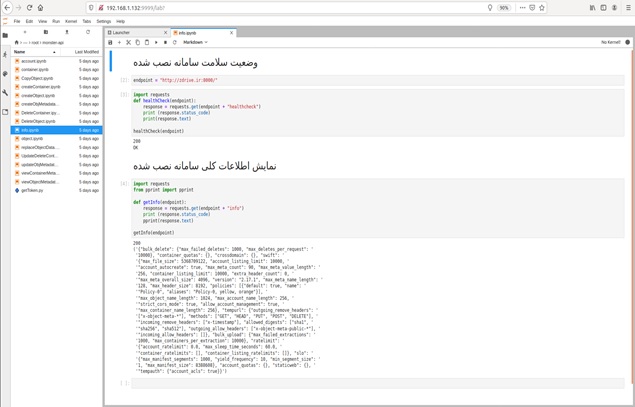Open the Commands palette sidebar tab
Viewport: 635px width, 407px height.
(5, 74)
